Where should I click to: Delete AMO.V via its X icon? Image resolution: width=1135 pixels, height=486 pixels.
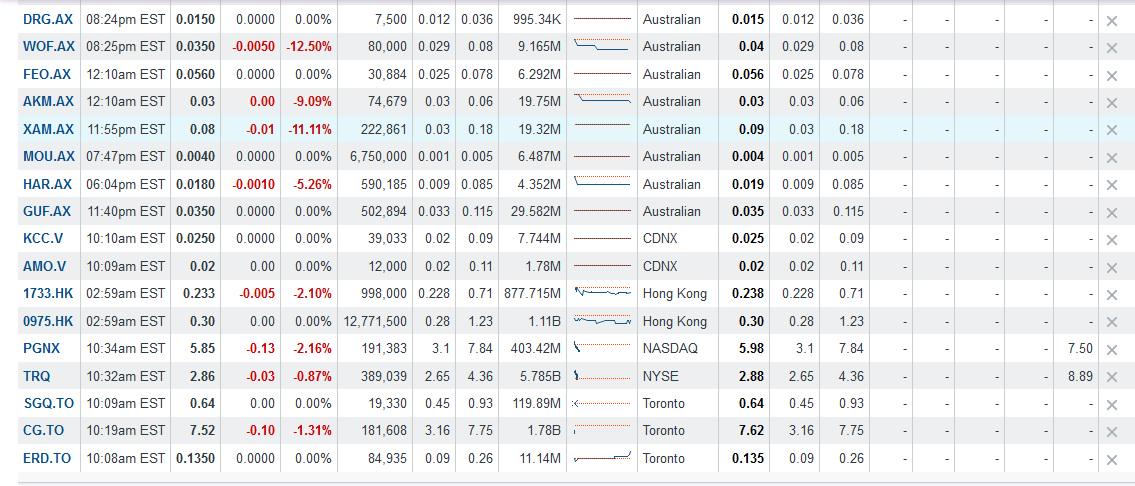pos(1112,267)
